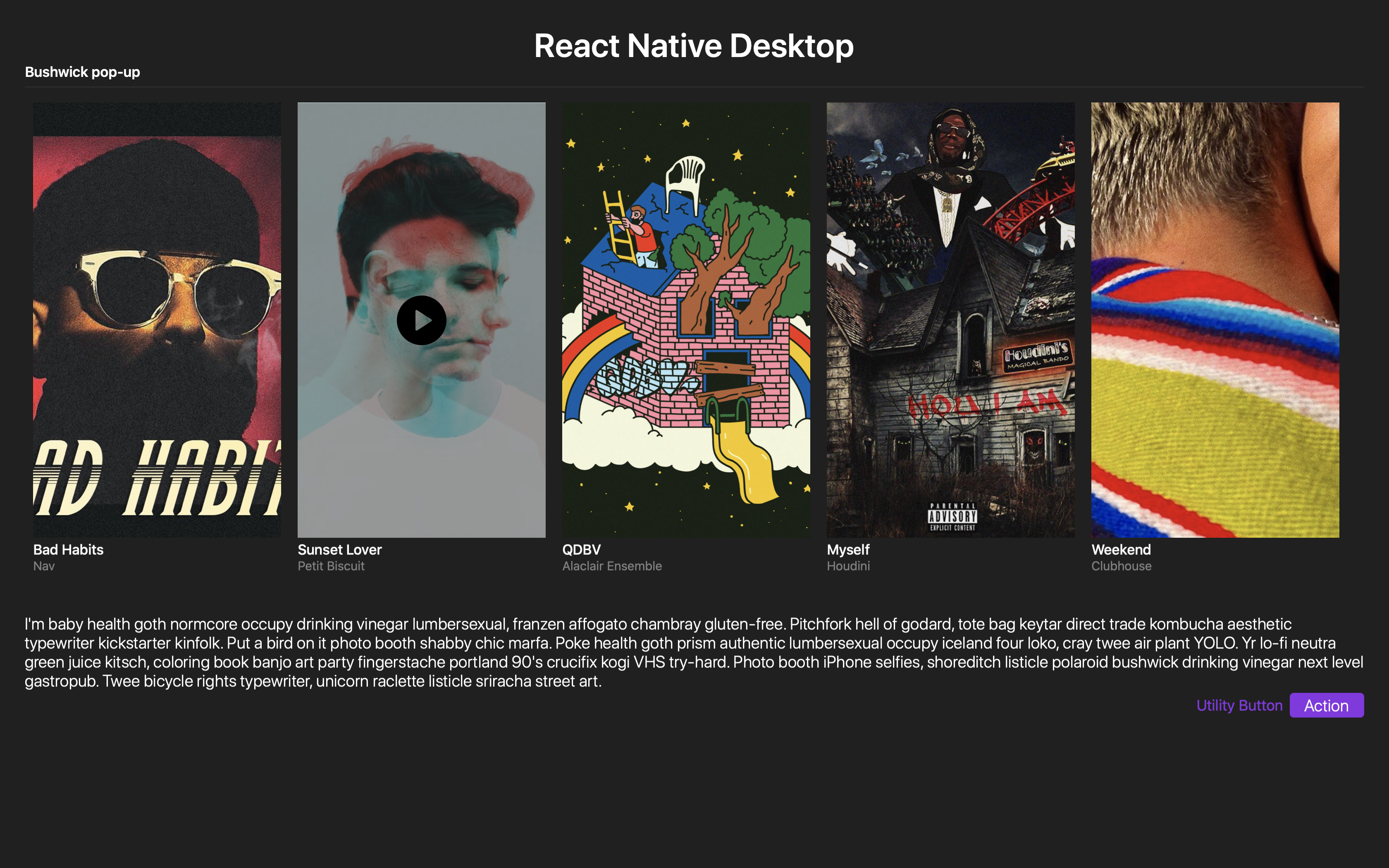Click the QDBV album title

(581, 549)
